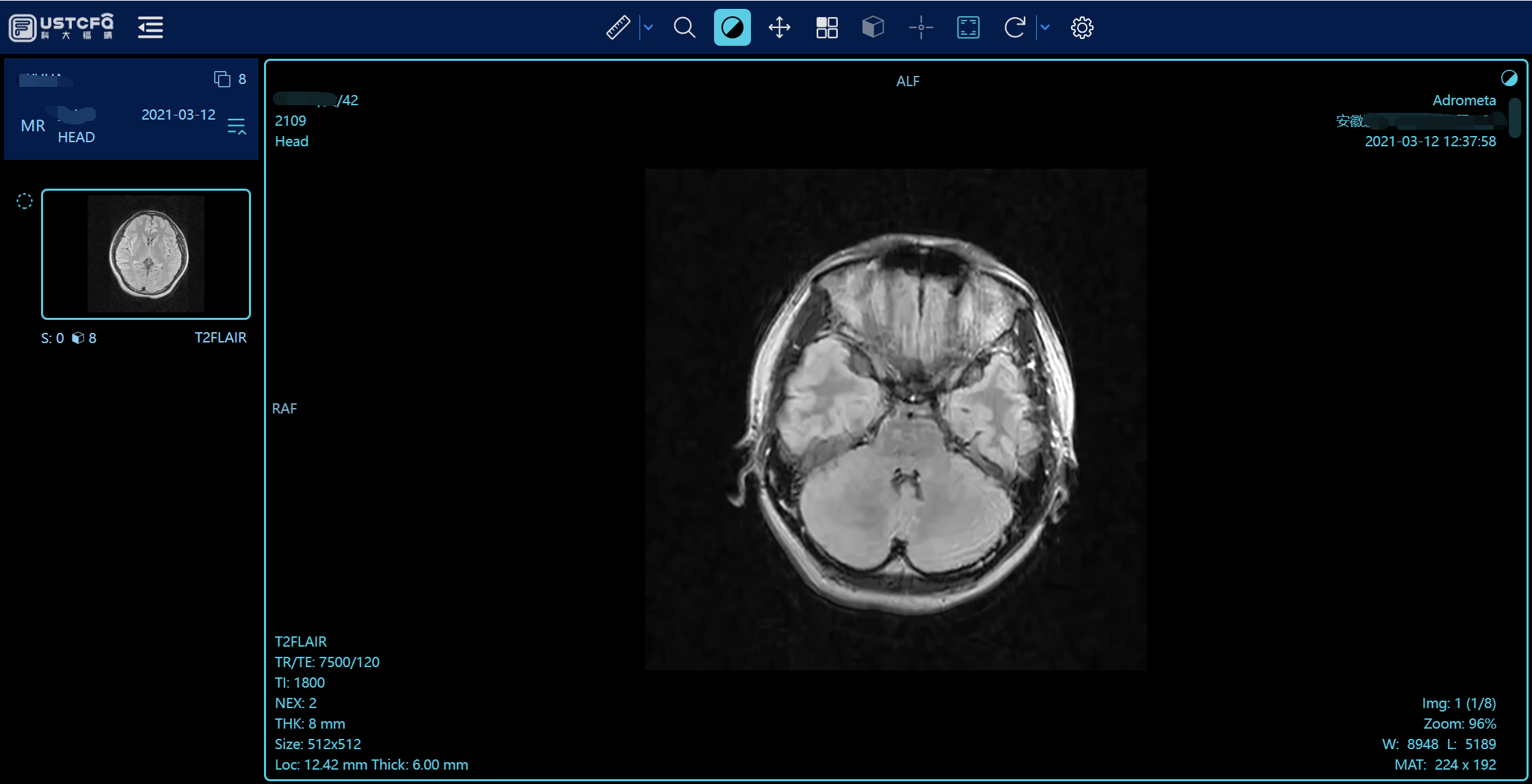Toggle the window/level contrast tool

coord(732,27)
